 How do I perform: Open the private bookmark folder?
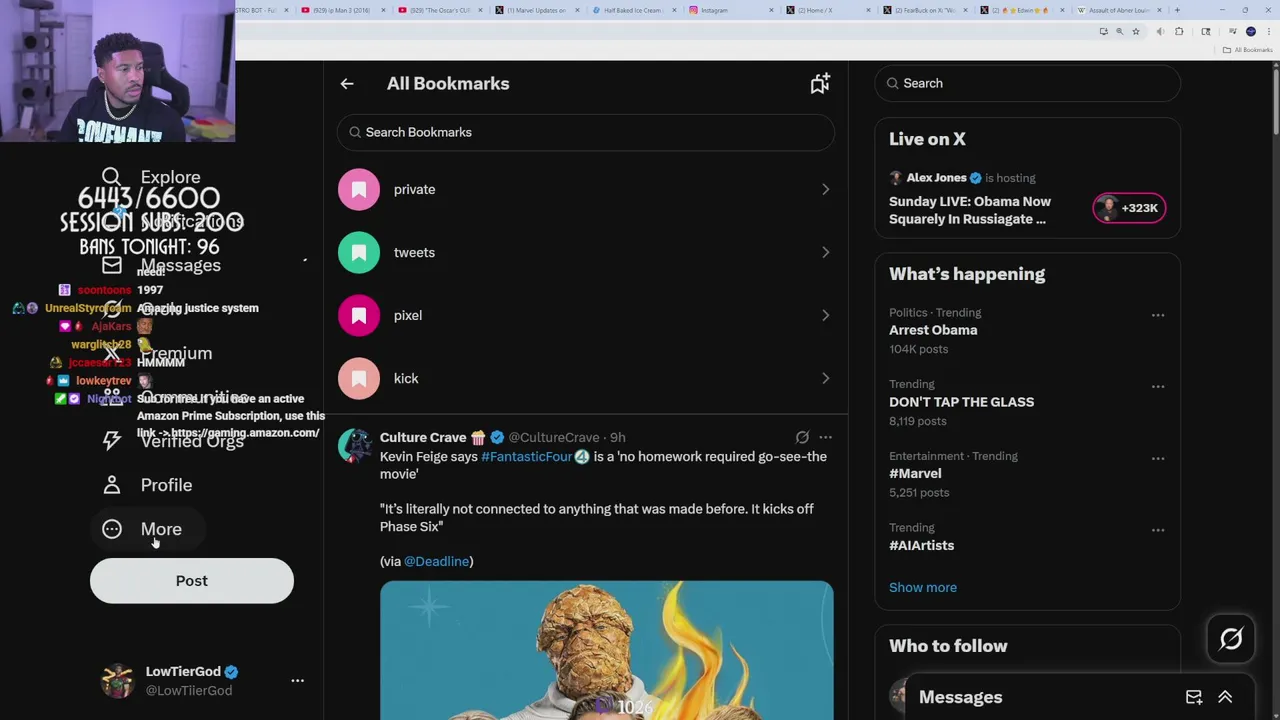tap(586, 189)
